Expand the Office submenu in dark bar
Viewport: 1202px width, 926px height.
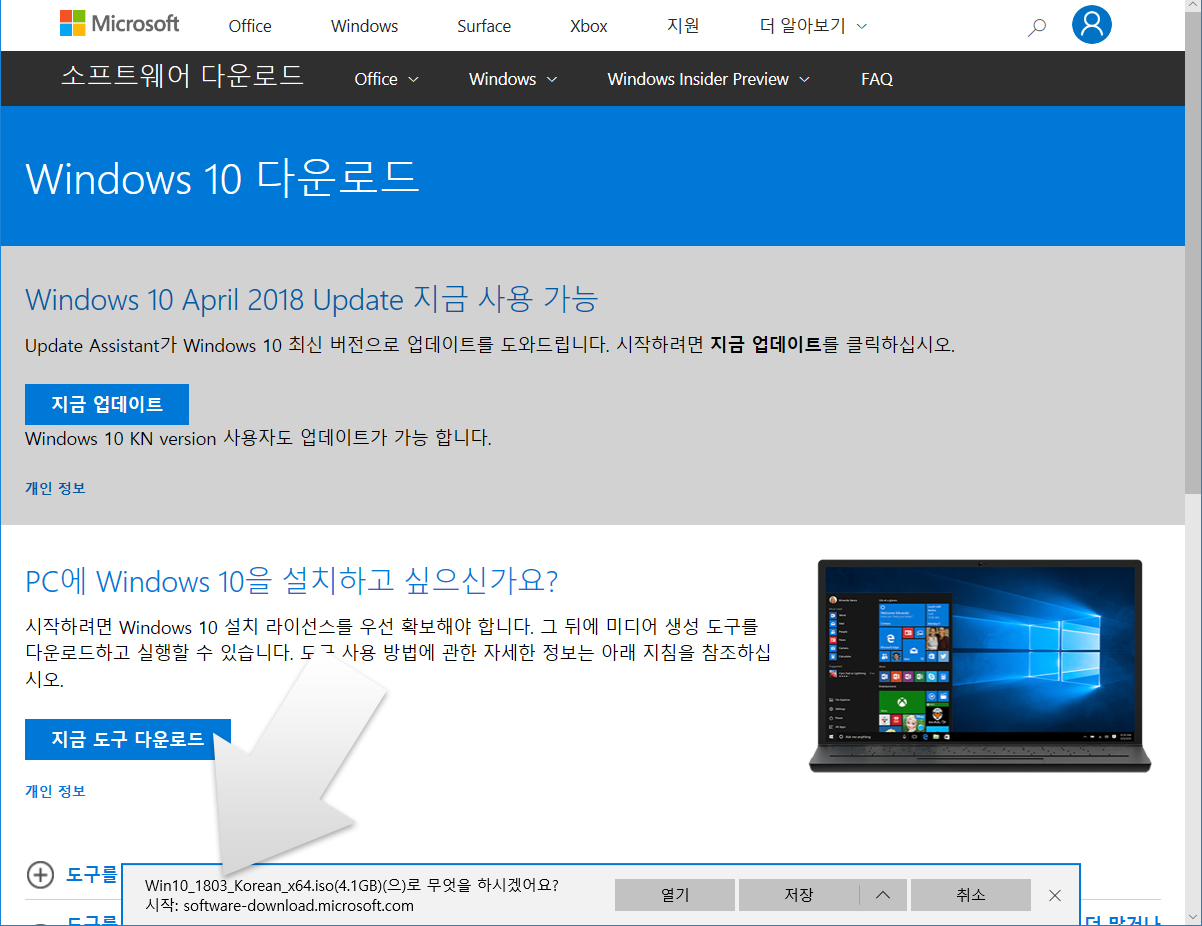(x=386, y=79)
